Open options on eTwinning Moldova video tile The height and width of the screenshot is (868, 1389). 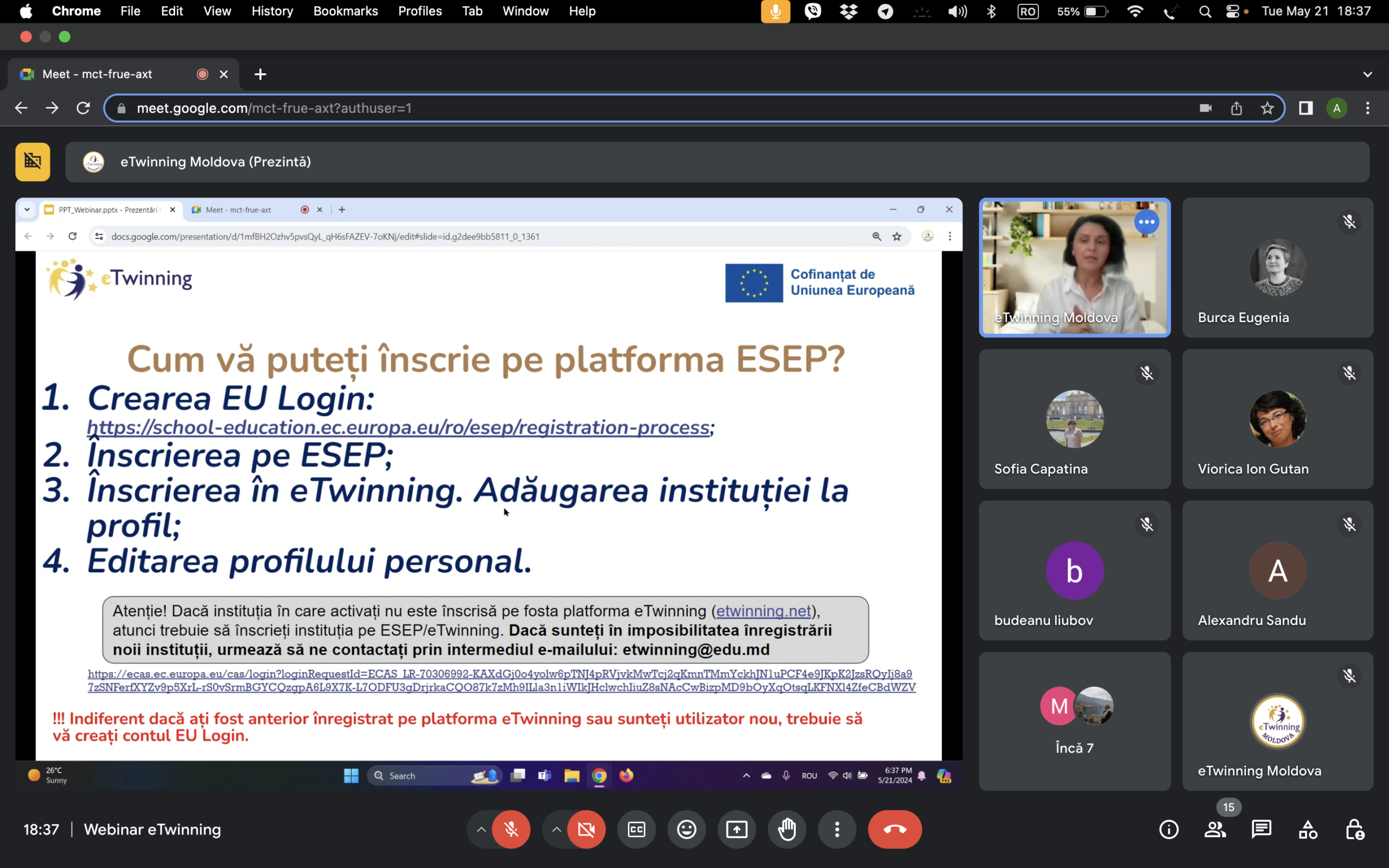click(1146, 222)
